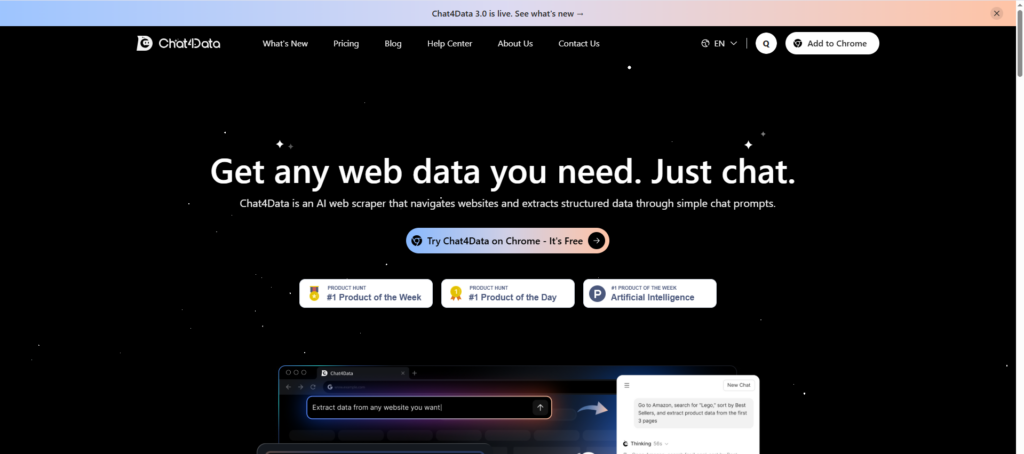This screenshot has height=454, width=1024.
Task: Click the Artificial Intelligence badge
Action: 650,293
